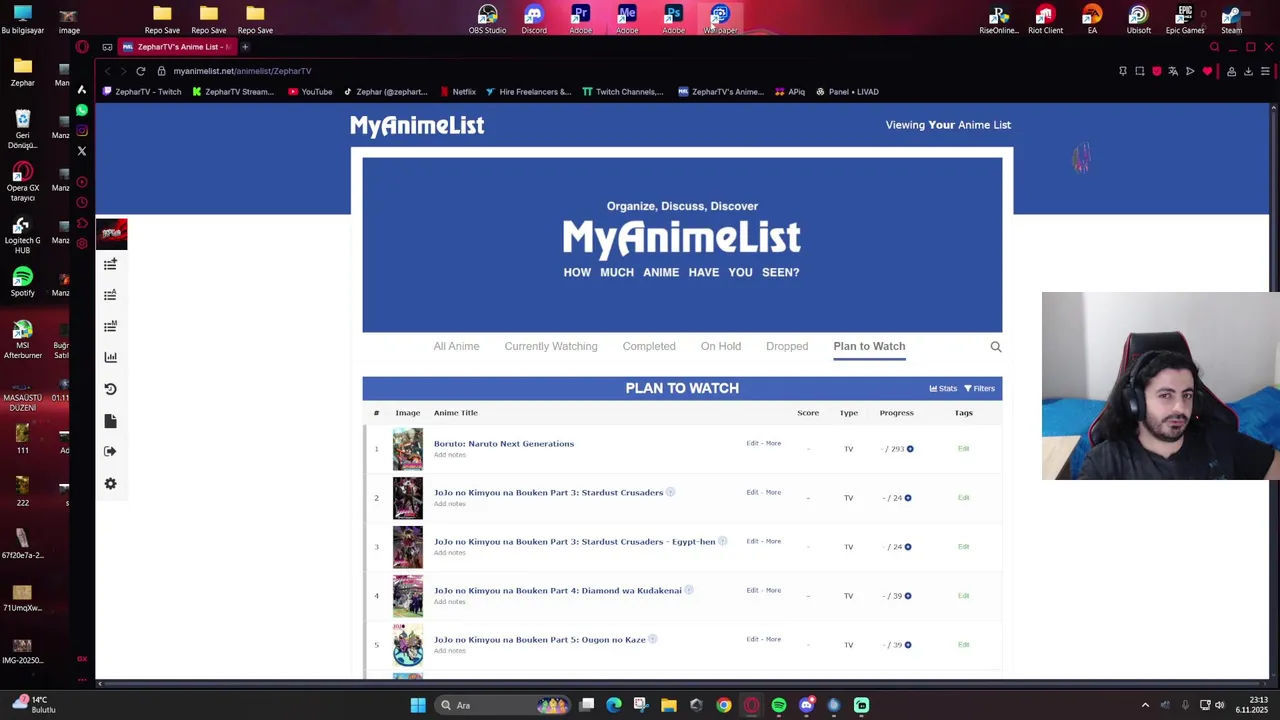The width and height of the screenshot is (1280, 720).
Task: Open the Opera snapshot tool icon
Action: [1139, 71]
